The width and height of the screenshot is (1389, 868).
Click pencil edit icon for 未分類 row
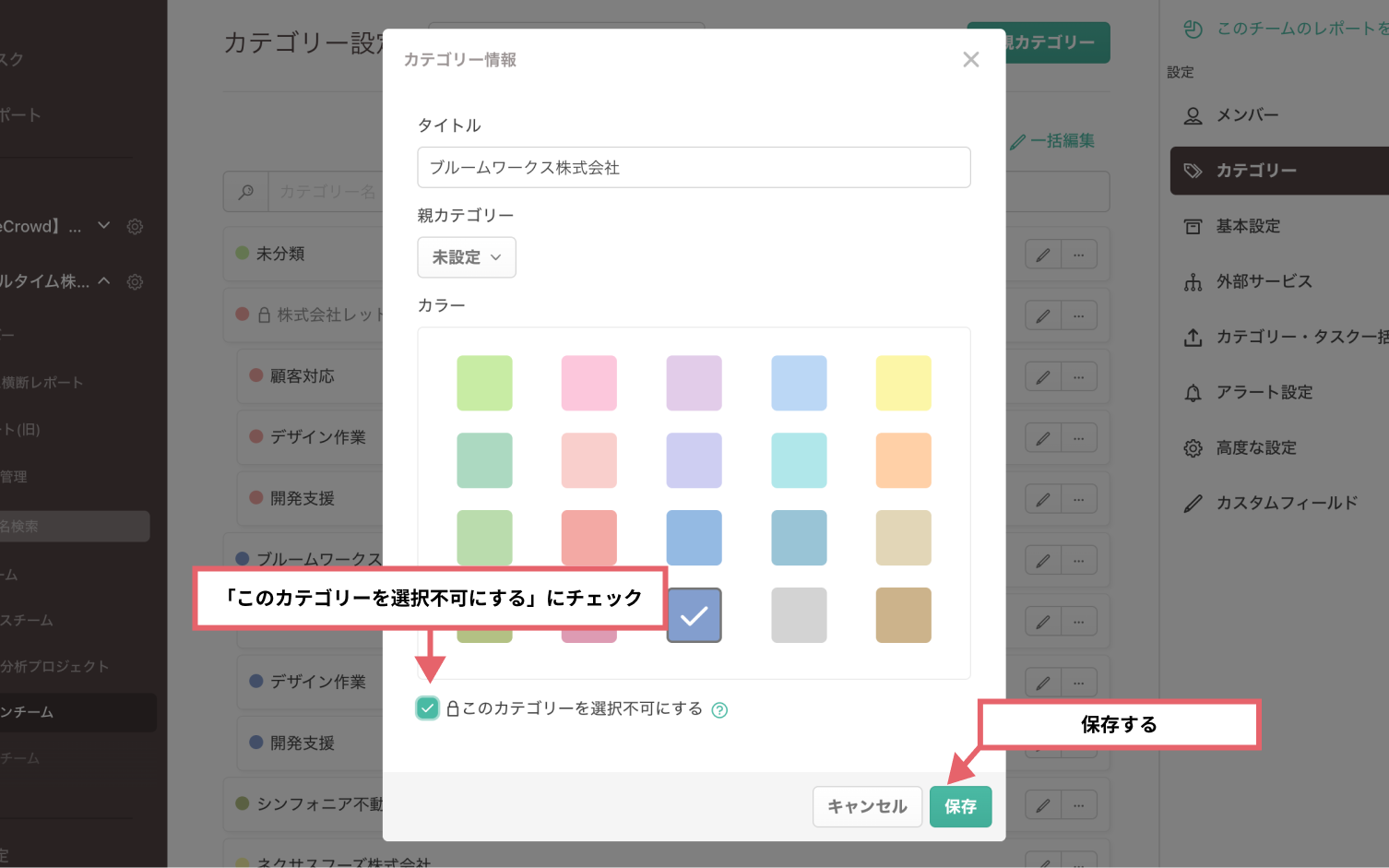click(1042, 255)
